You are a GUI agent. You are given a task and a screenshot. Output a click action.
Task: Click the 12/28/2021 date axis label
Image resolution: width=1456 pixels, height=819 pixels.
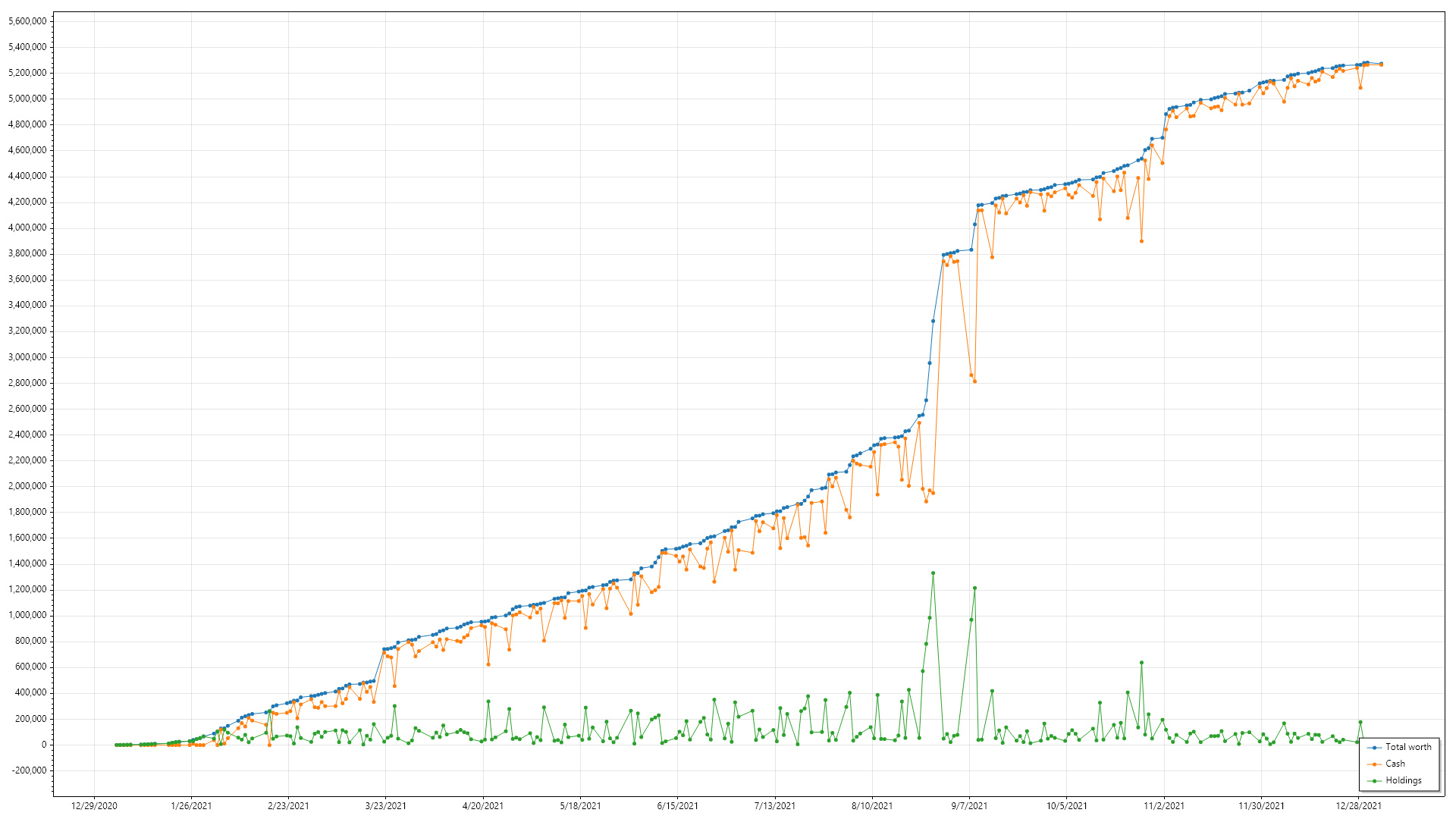coord(1358,806)
